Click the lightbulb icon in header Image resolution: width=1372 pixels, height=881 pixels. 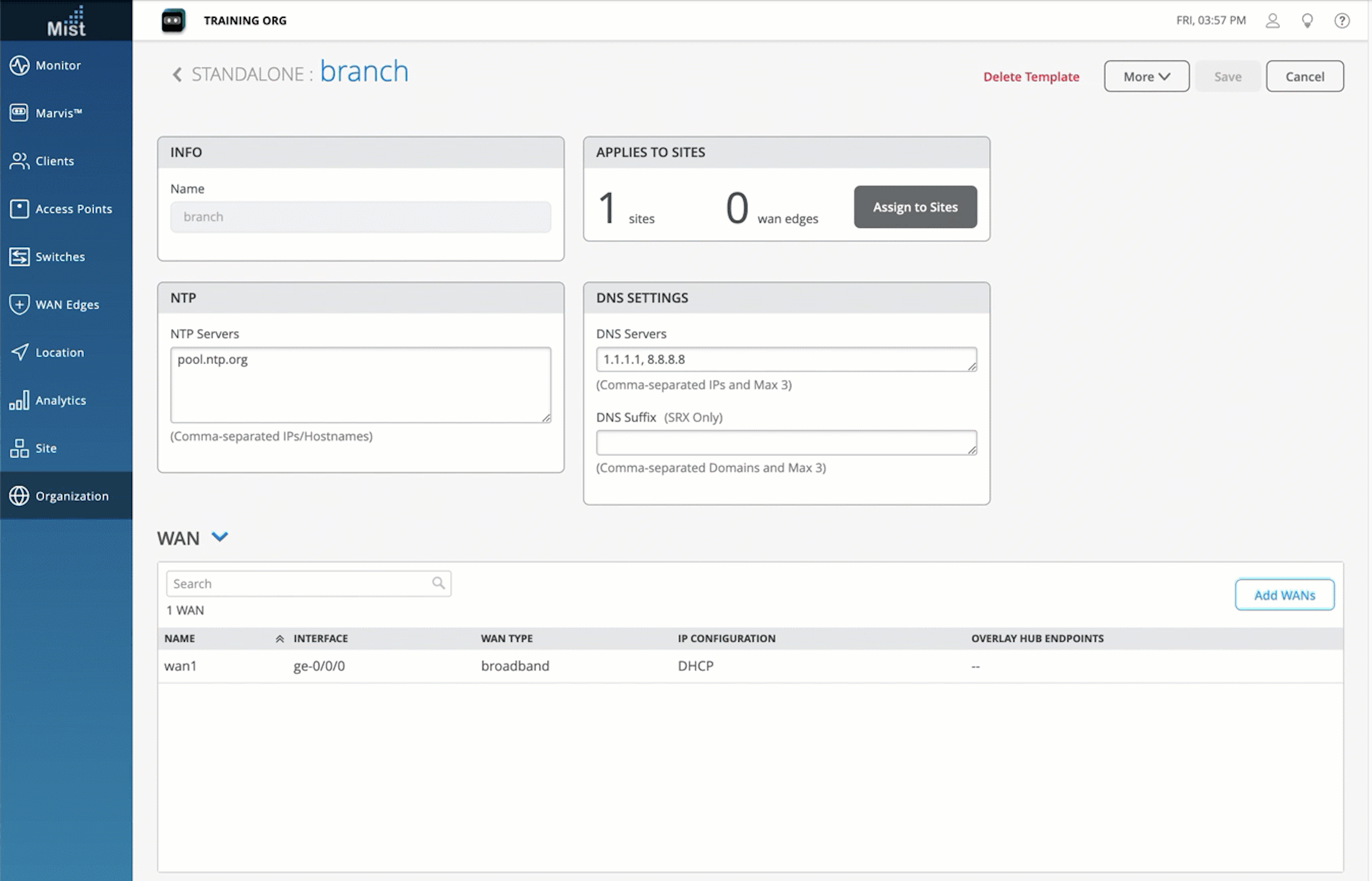click(x=1307, y=21)
